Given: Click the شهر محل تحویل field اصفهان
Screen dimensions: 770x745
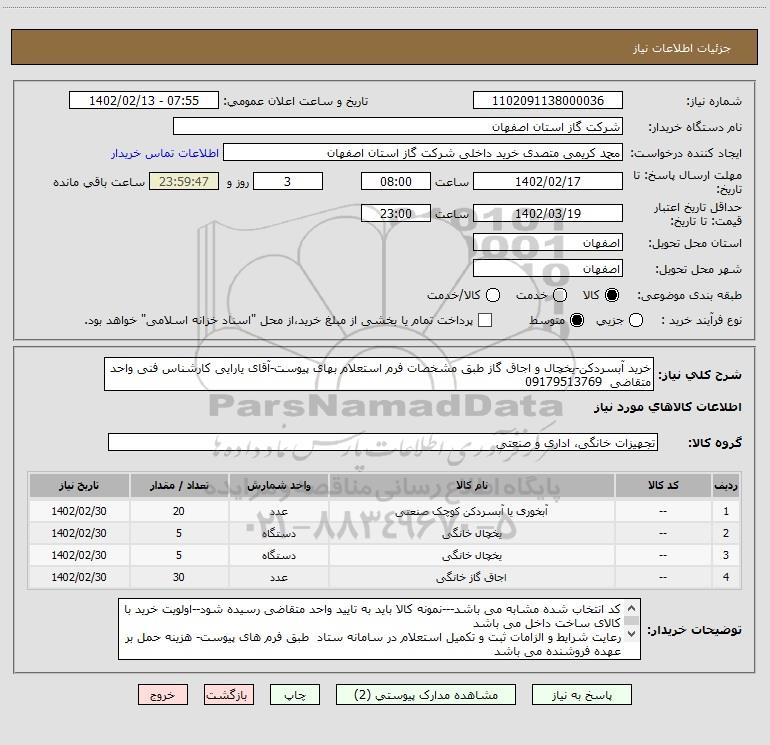Looking at the screenshot, I should (x=548, y=269).
